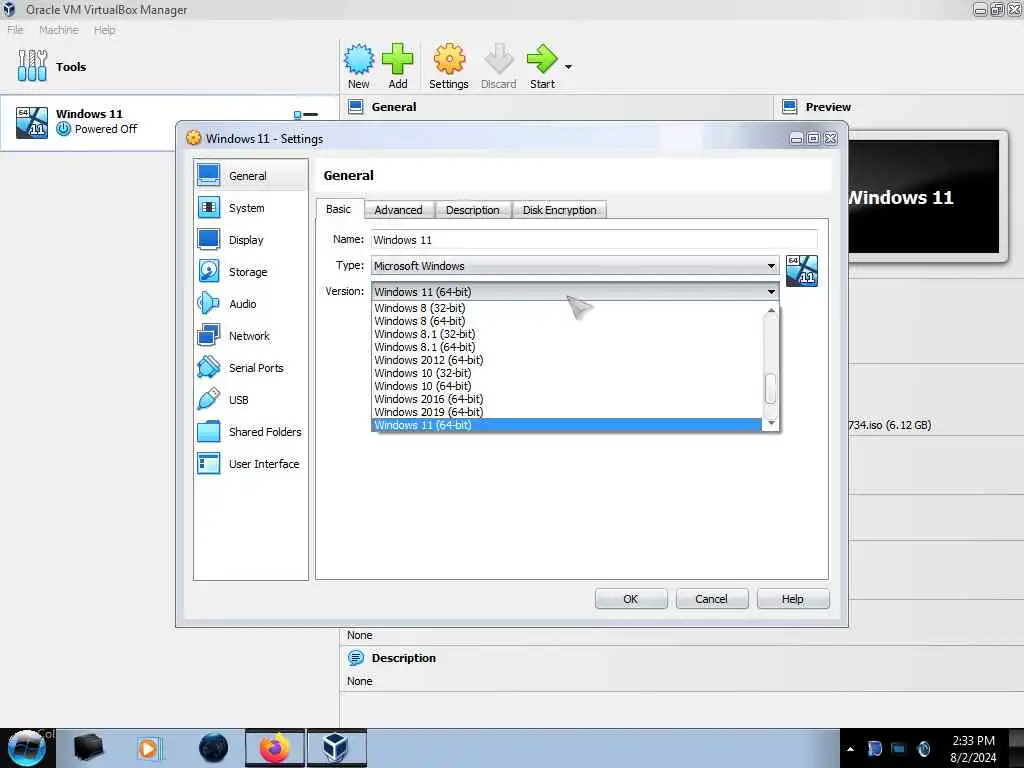The height and width of the screenshot is (768, 1024).
Task: Choose Windows 8 (32-bit) from list
Action: 566,308
